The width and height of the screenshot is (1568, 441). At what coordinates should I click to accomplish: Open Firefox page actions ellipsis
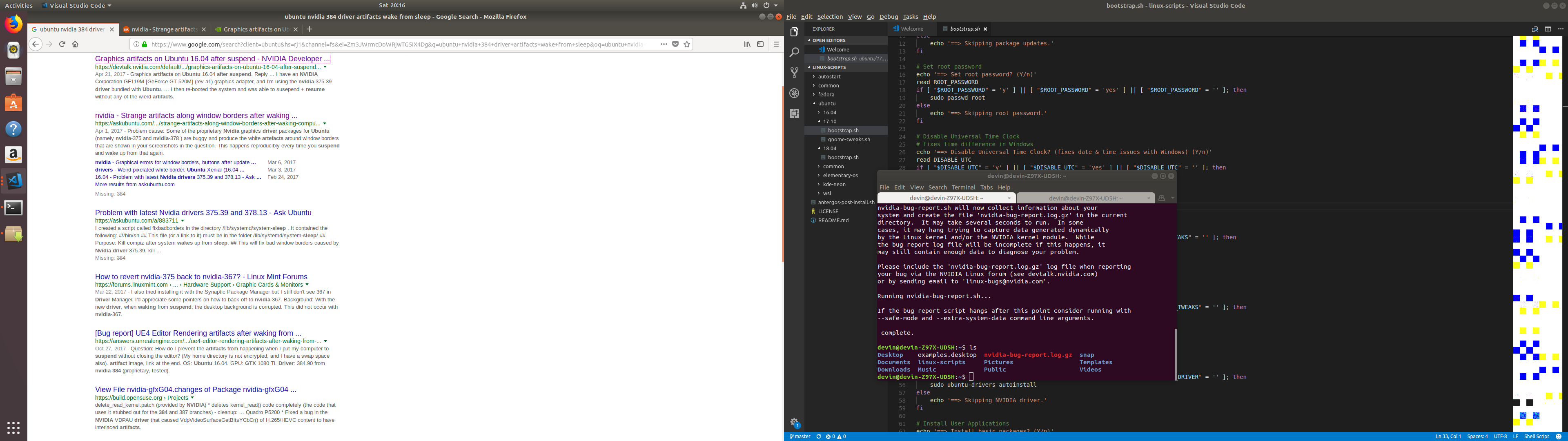coord(664,44)
